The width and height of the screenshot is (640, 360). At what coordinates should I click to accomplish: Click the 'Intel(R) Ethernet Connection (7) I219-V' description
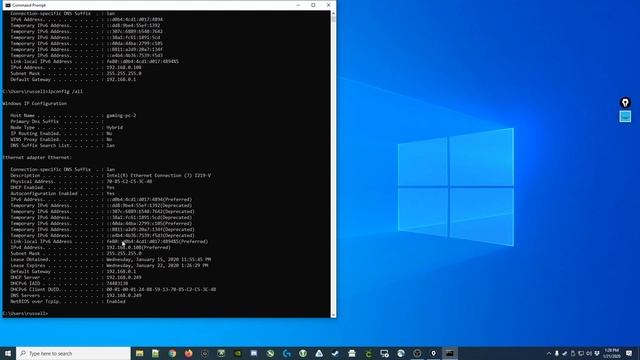point(158,176)
